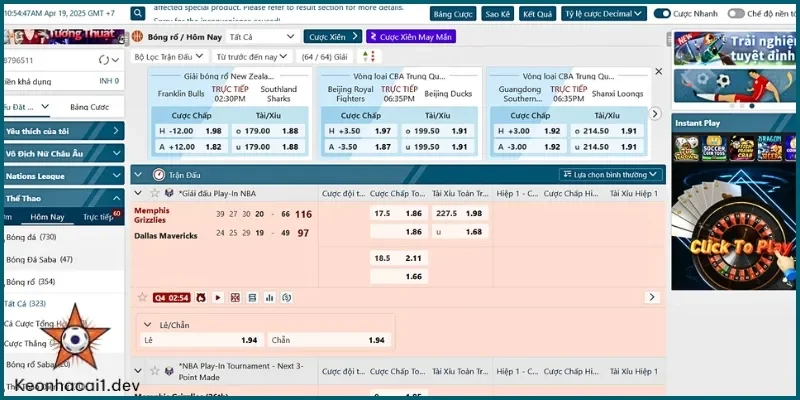Show match statistics bar chart icon
This screenshot has height=400, width=800.
pos(269,297)
